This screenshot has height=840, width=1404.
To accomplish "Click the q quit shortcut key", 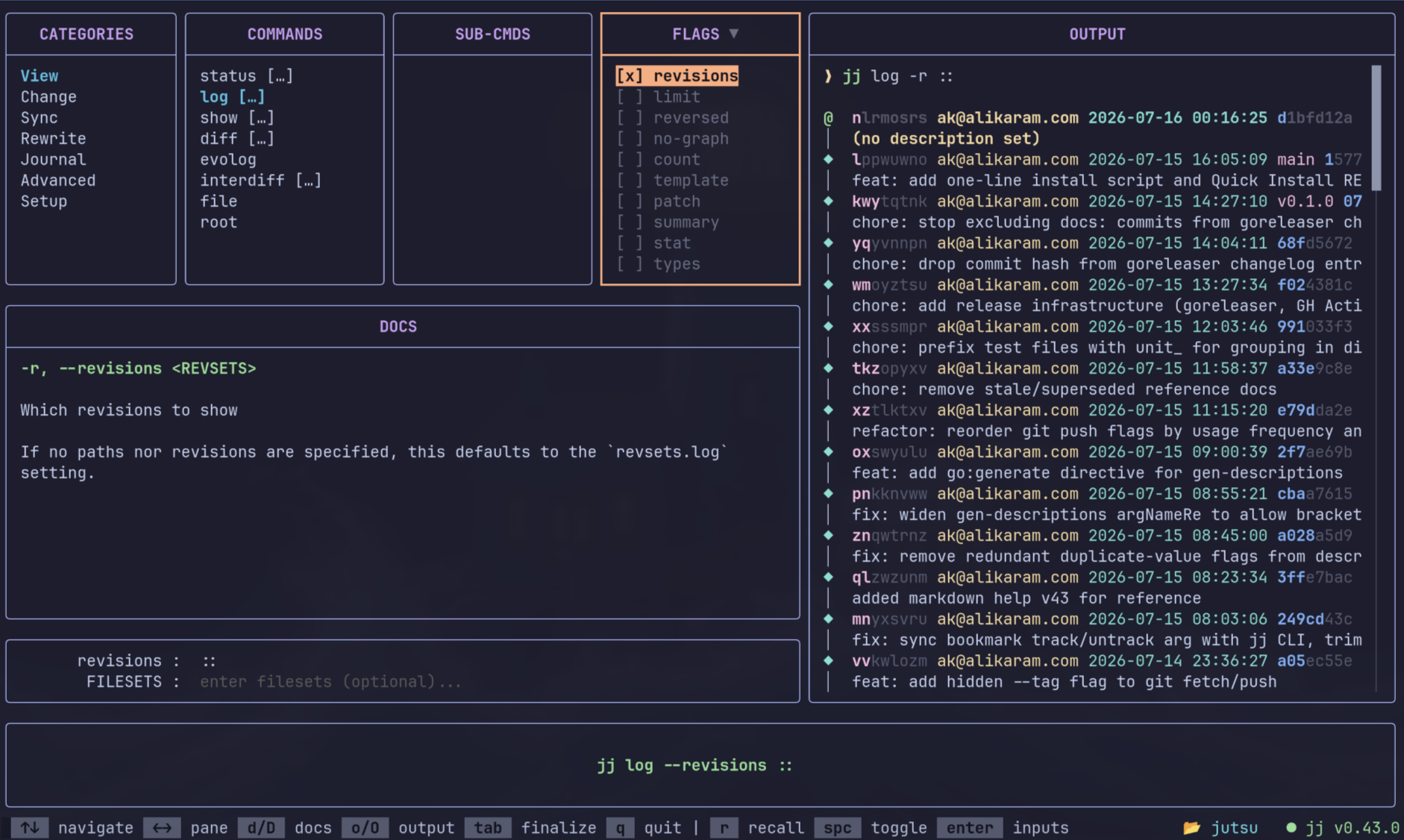I will coord(620,827).
